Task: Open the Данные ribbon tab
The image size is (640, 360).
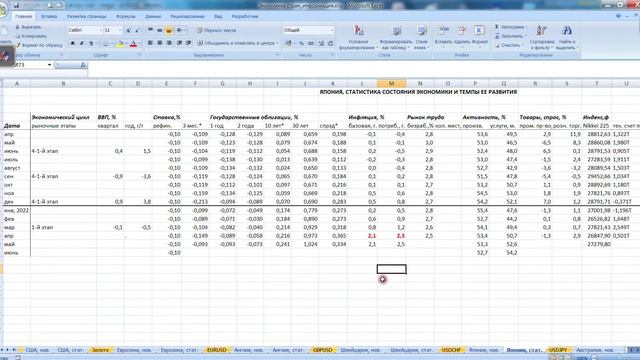Action: click(x=153, y=16)
